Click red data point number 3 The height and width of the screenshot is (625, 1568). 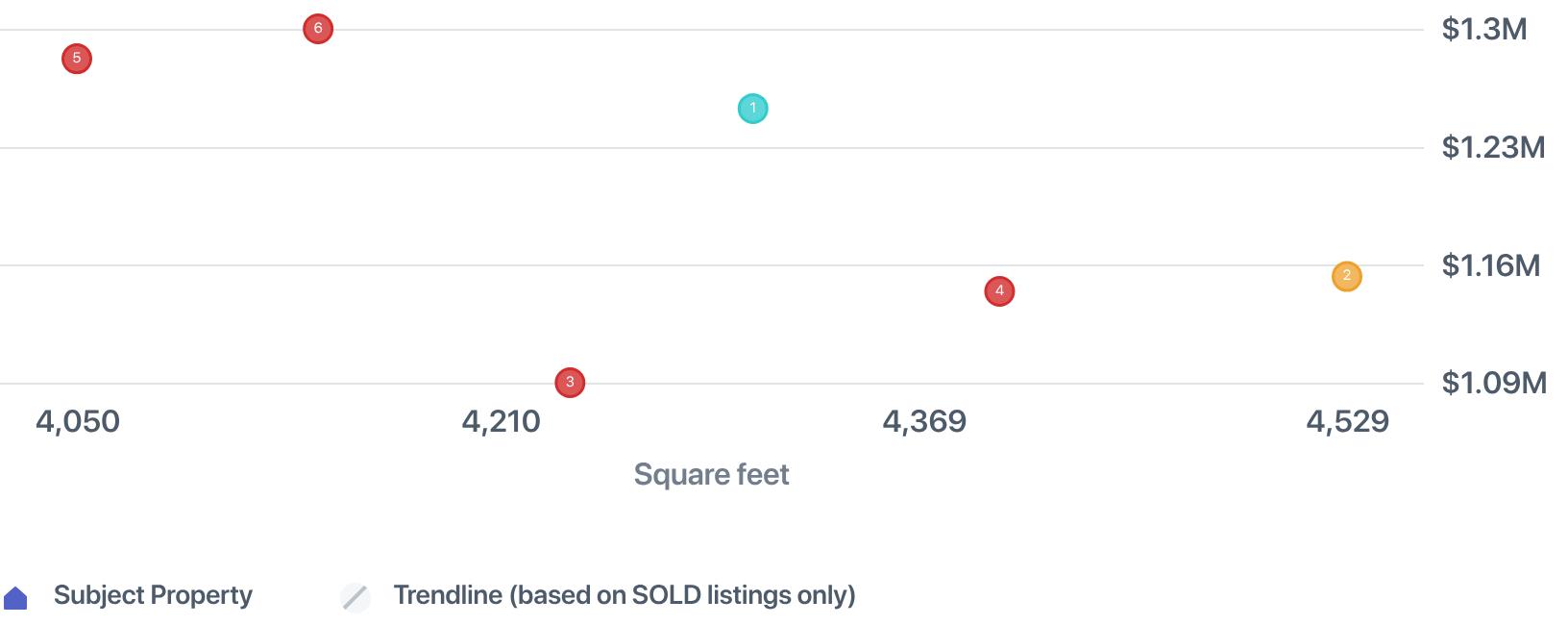point(570,383)
